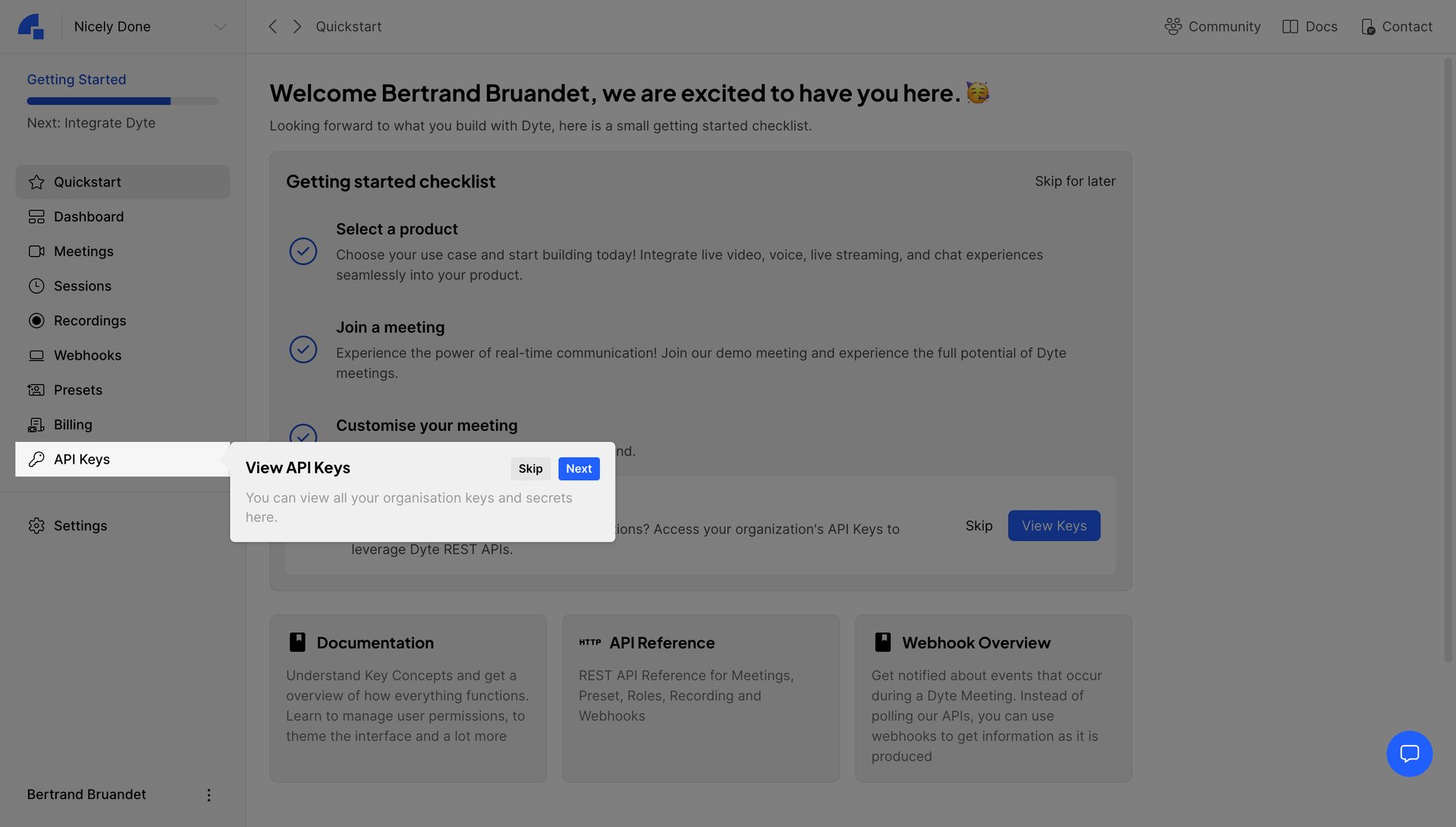Screen dimensions: 1456x827
Task: Open the chat support bubble
Action: (1409, 753)
